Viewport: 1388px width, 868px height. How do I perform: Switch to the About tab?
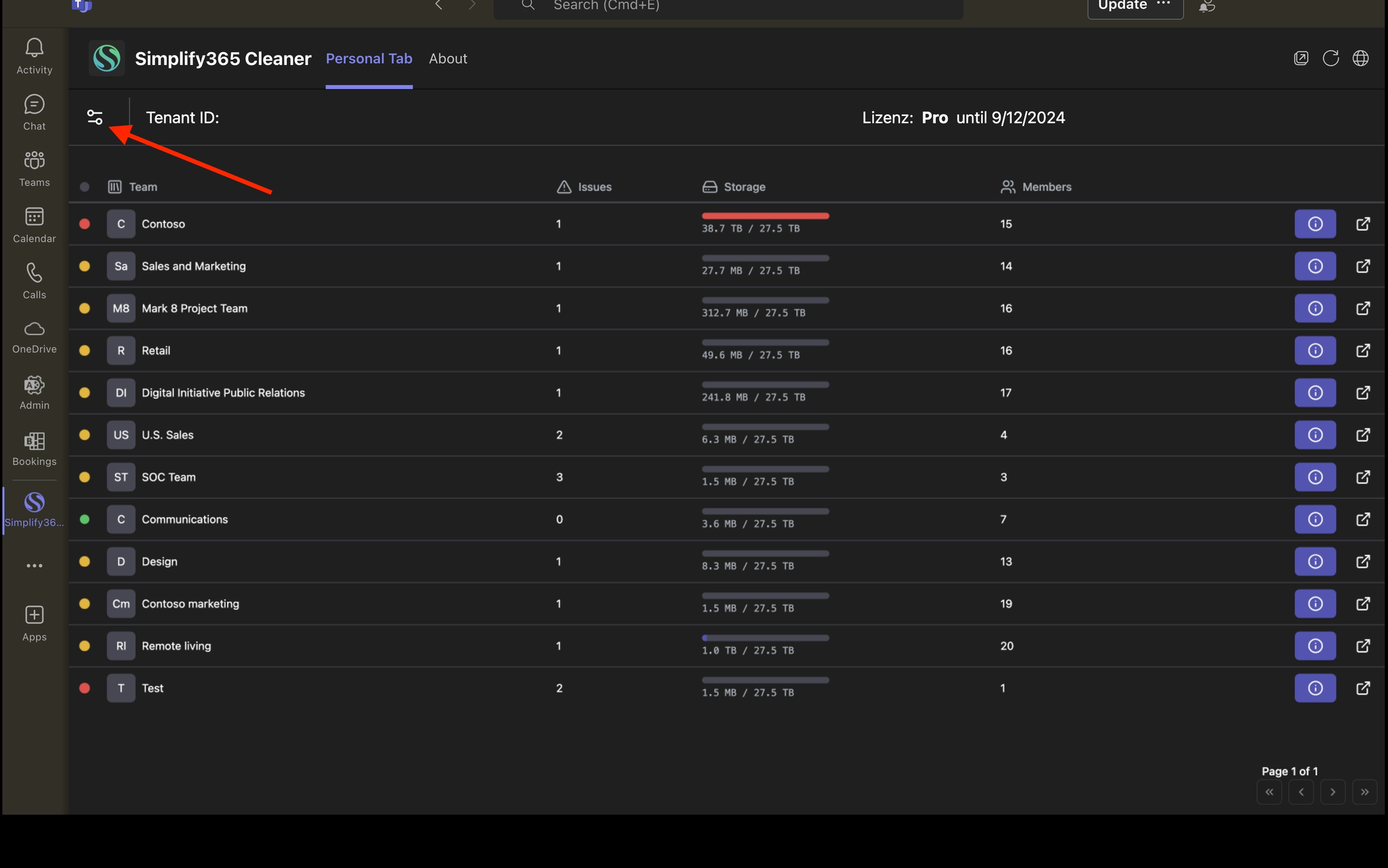pos(448,59)
